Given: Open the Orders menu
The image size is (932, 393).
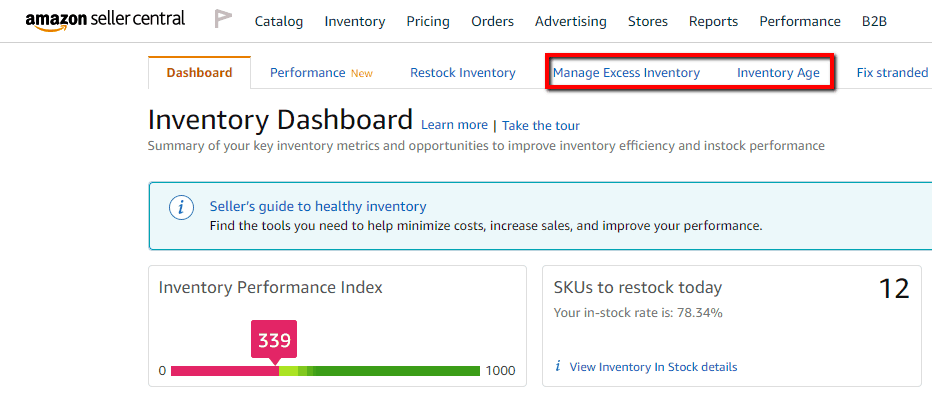Looking at the screenshot, I should pos(492,21).
